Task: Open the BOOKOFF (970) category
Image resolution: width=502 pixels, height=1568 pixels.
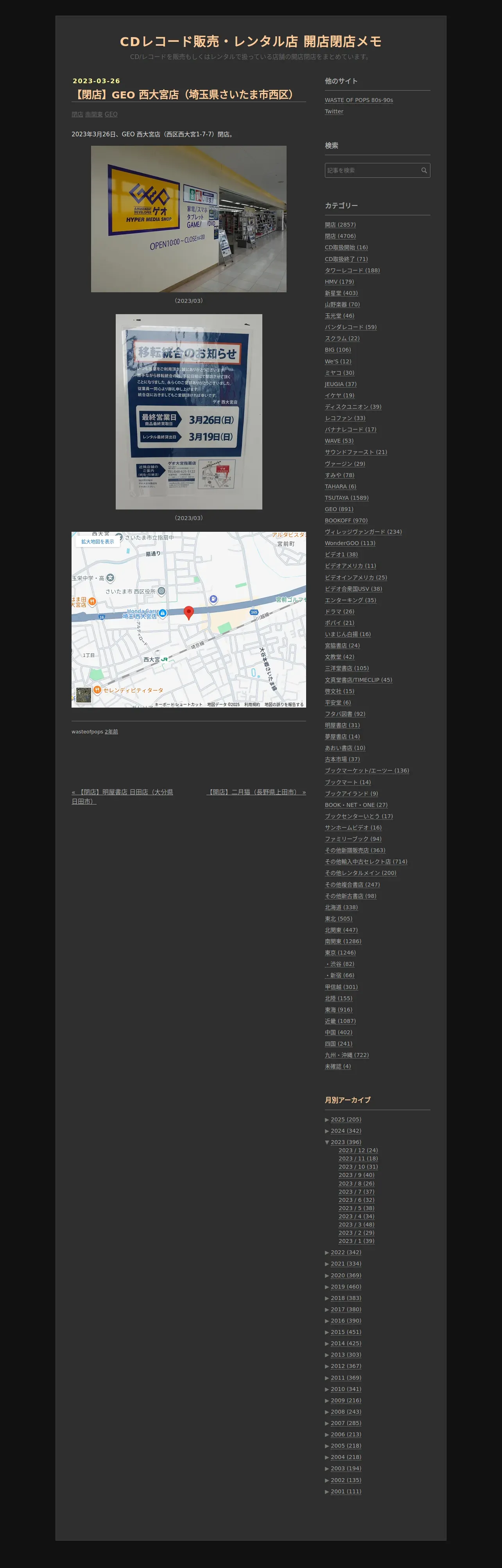Action: (346, 520)
